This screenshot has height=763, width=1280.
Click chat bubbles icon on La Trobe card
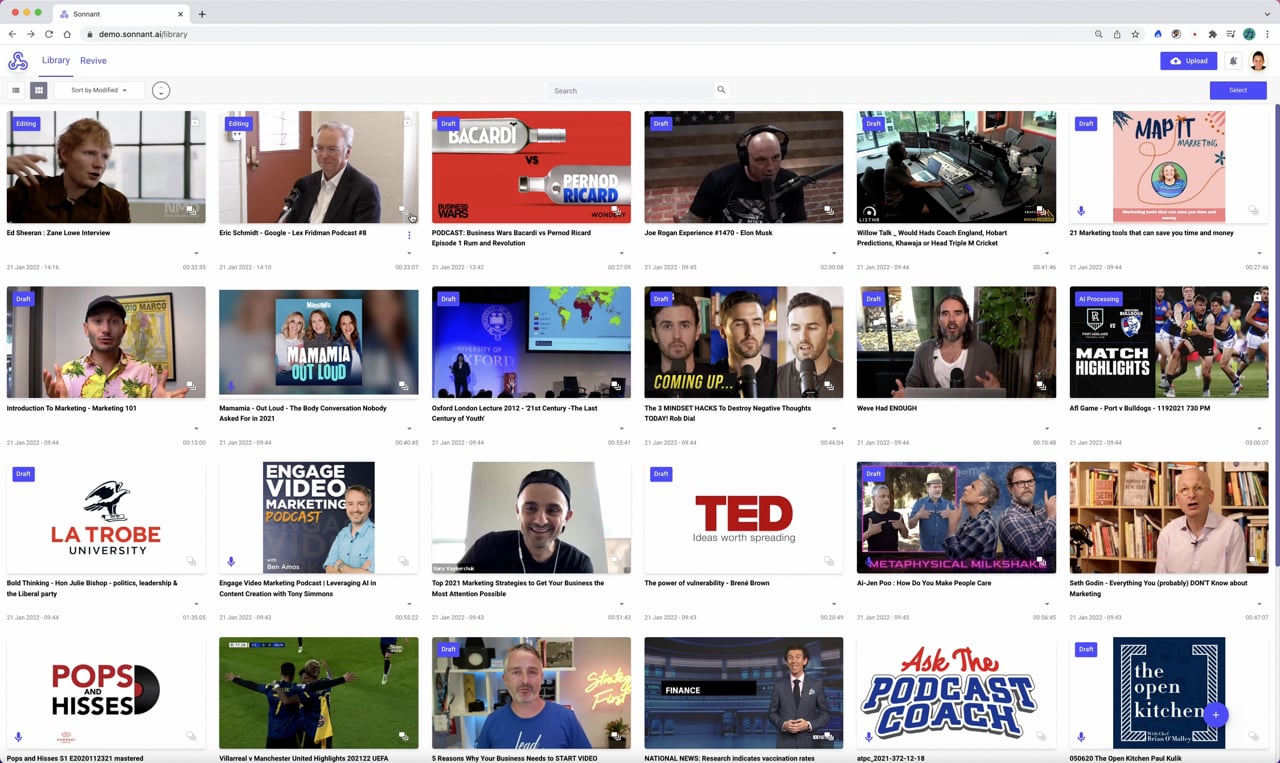coord(191,562)
